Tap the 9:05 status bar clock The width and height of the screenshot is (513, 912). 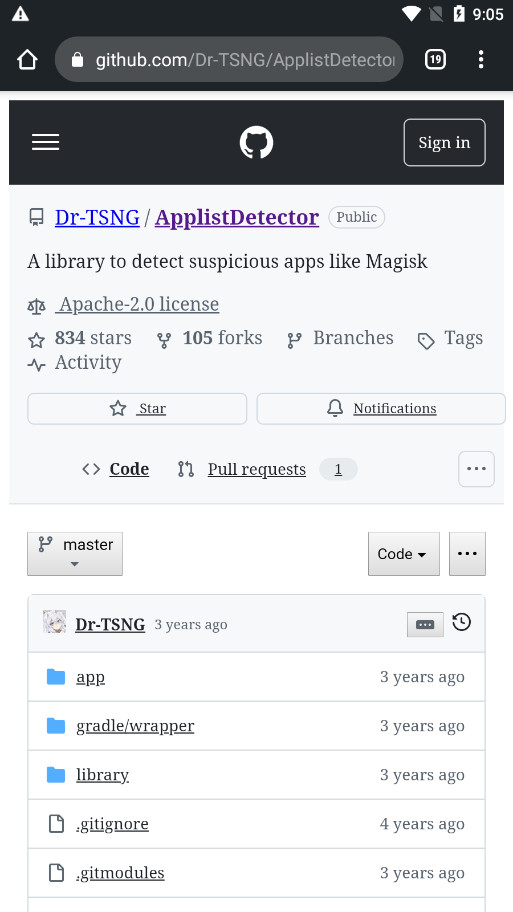pos(487,14)
